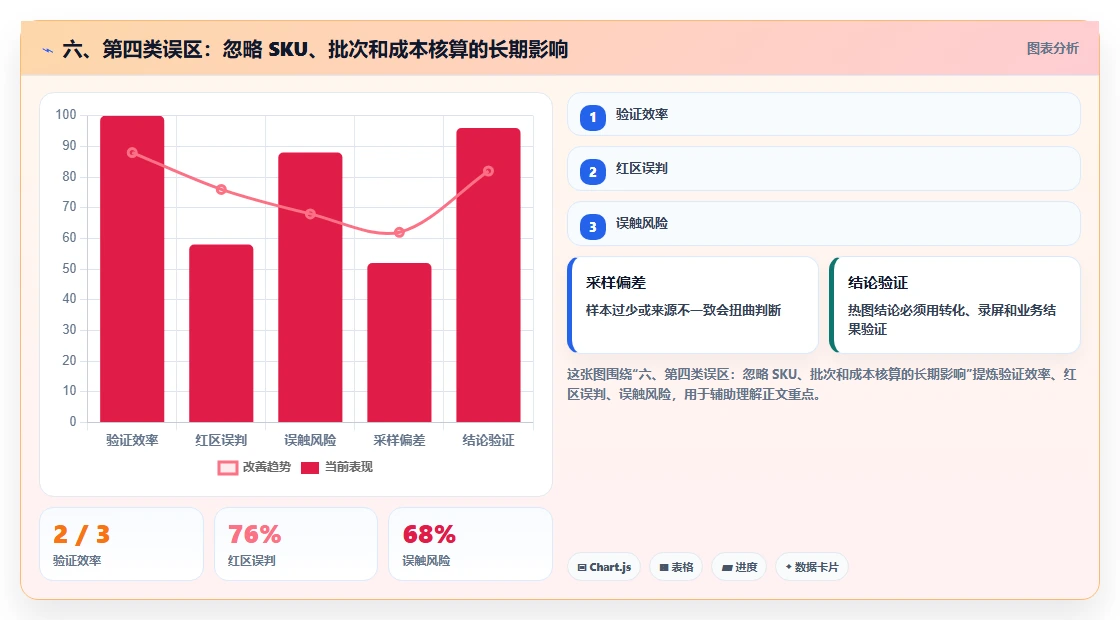Open the 结论验证 info card
This screenshot has width=1120, height=620.
pyautogui.click(x=955, y=305)
